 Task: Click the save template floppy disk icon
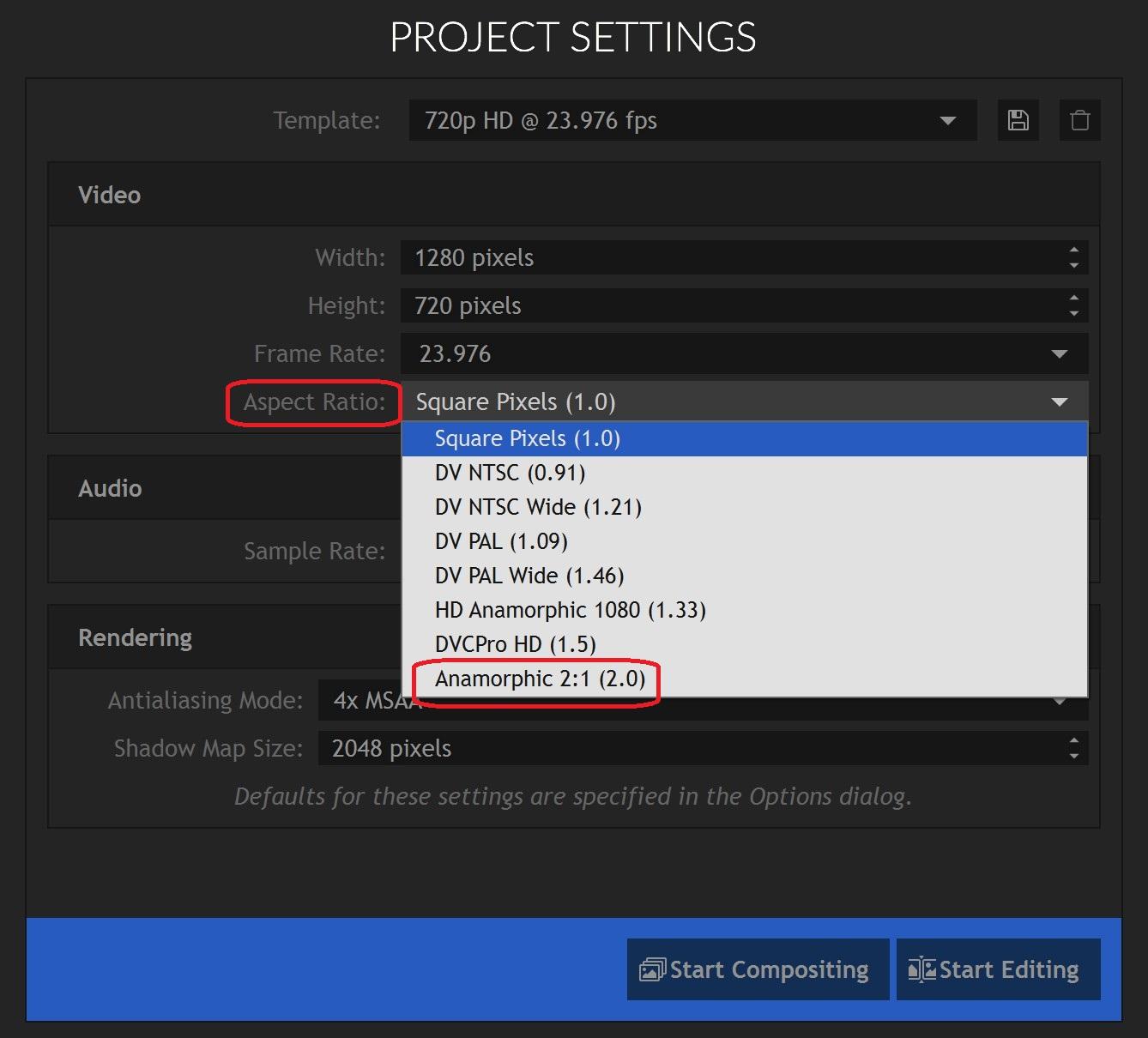pyautogui.click(x=1018, y=120)
